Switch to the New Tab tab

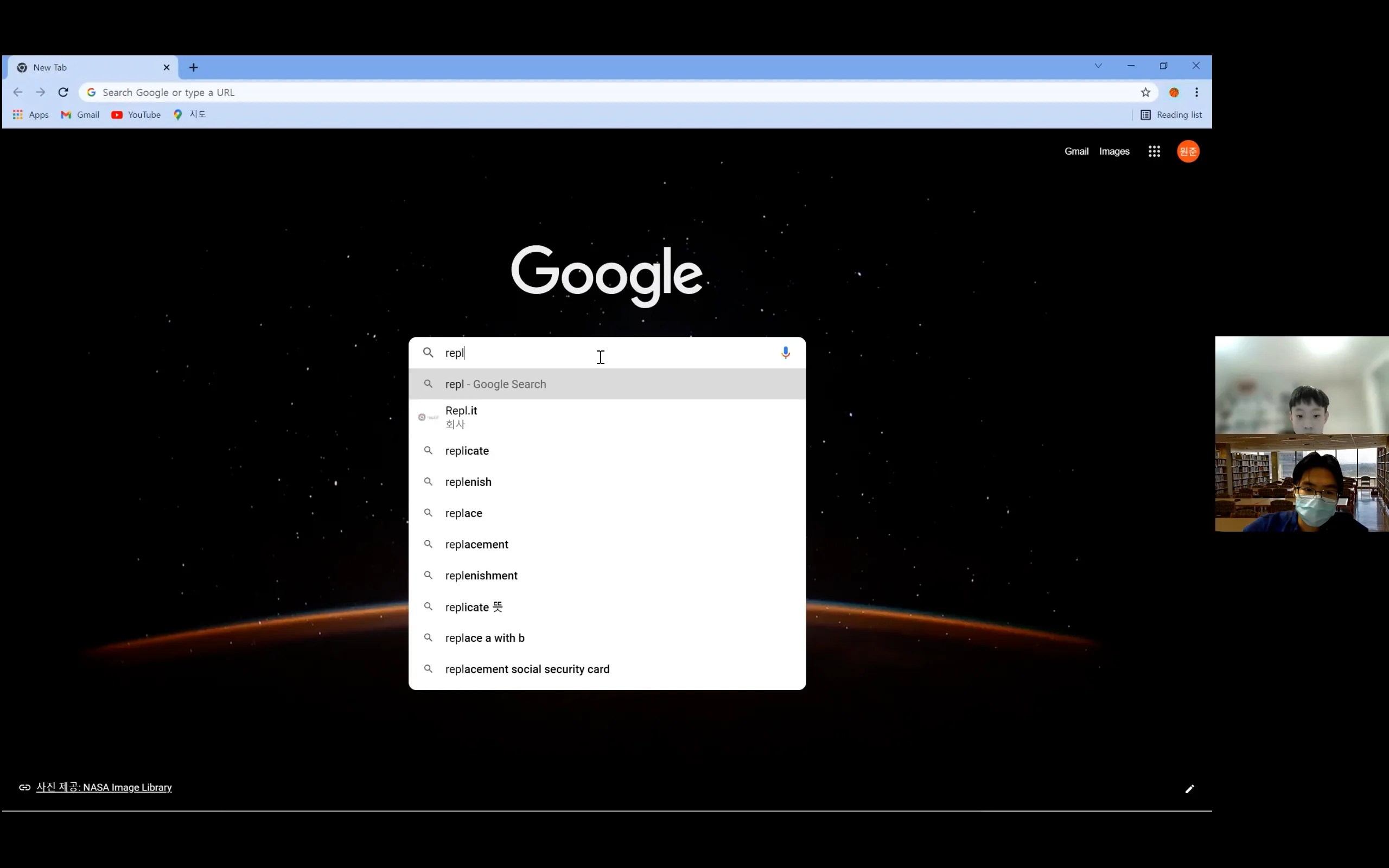point(86,68)
